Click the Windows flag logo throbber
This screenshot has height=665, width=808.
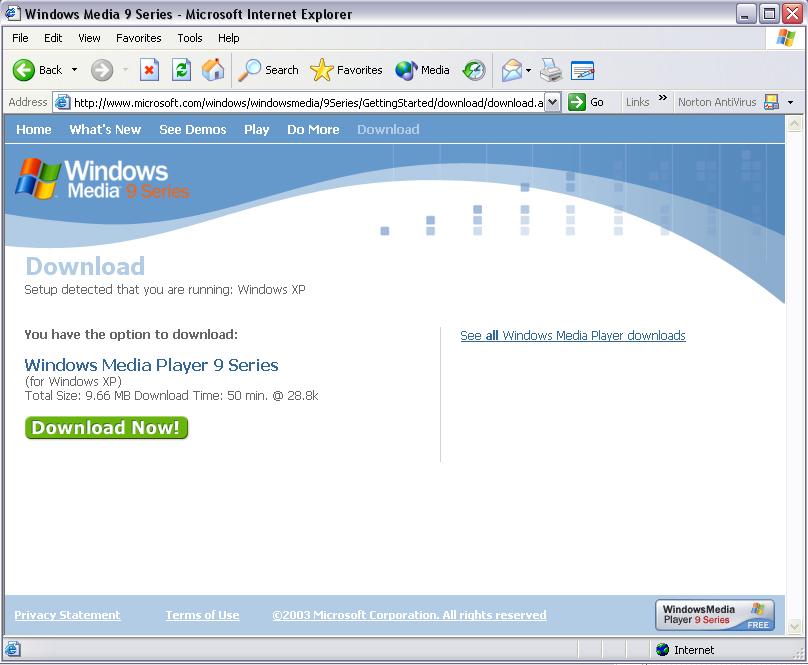[x=785, y=39]
